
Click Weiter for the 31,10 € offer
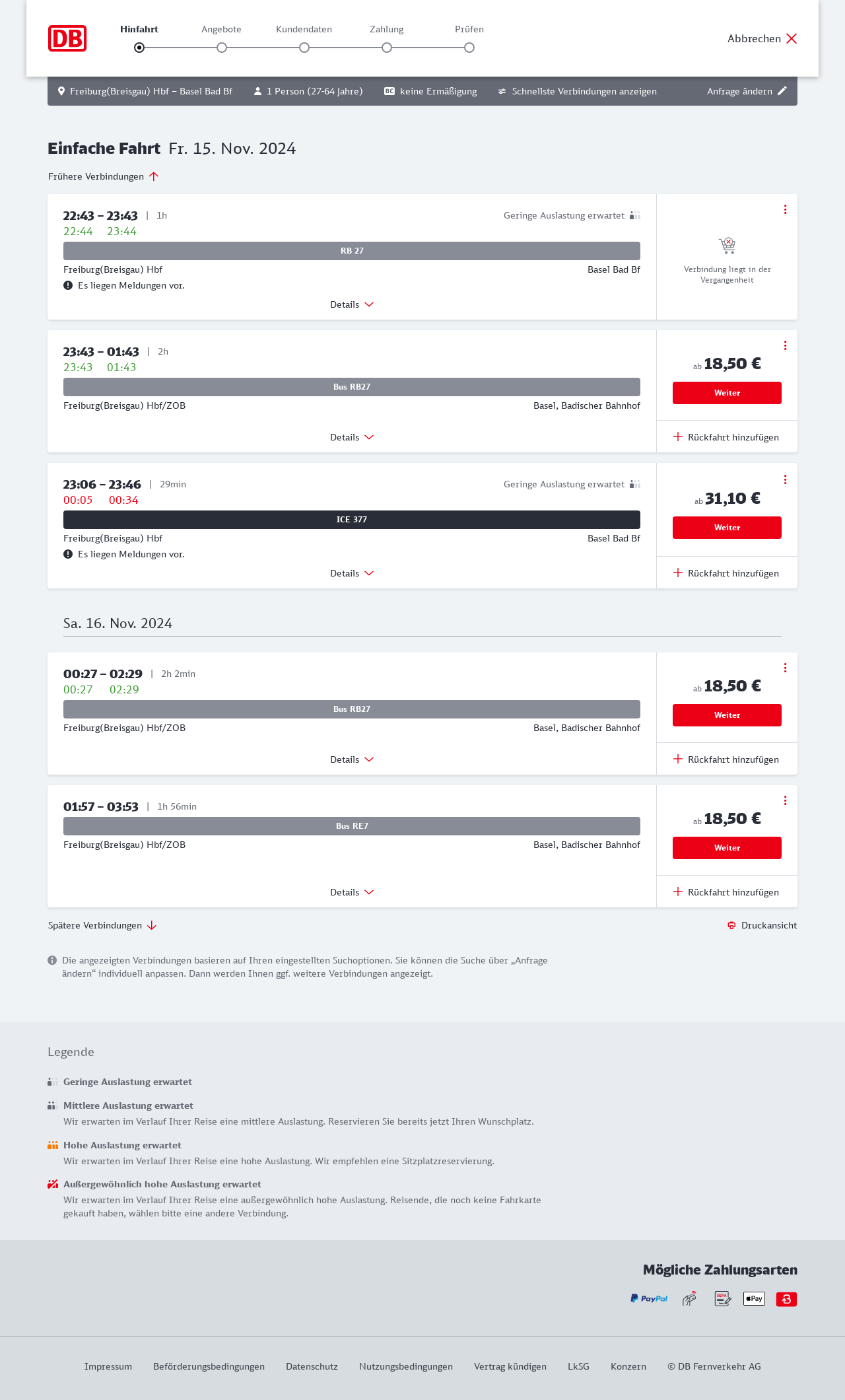pyautogui.click(x=727, y=528)
